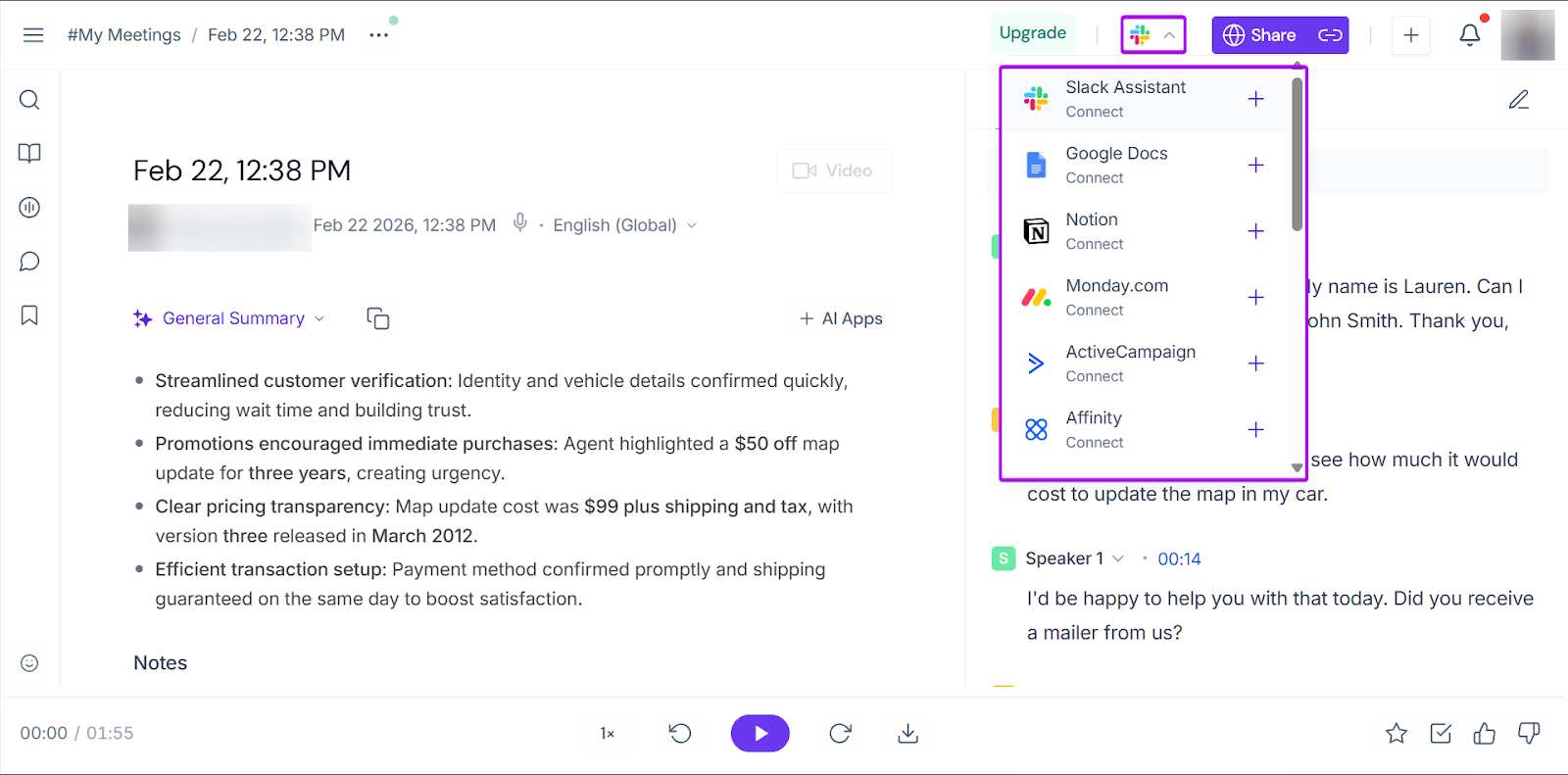Open AI Apps

[841, 318]
